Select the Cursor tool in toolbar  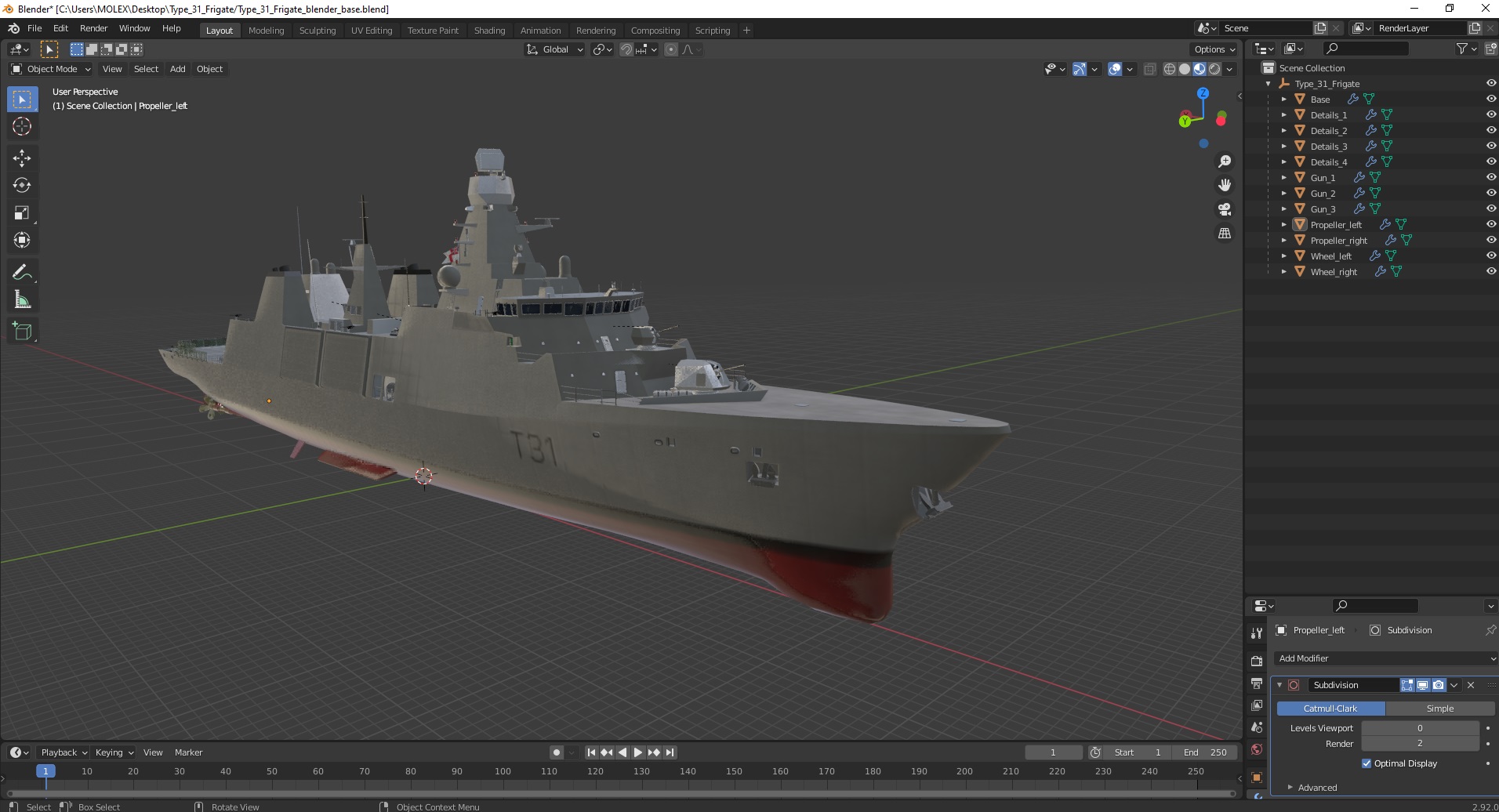(22, 126)
